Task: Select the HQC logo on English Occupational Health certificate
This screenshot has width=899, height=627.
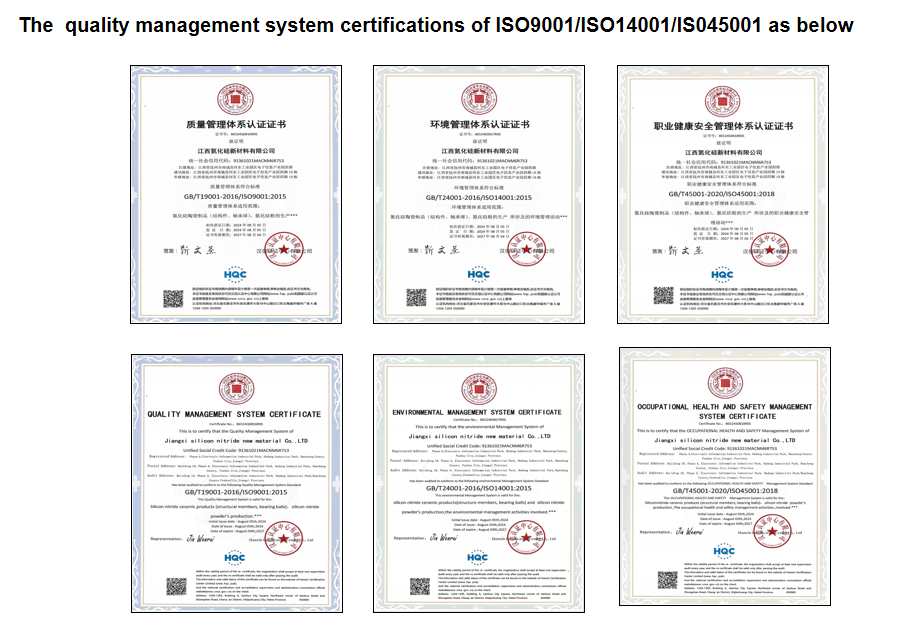Action: pyautogui.click(x=724, y=551)
